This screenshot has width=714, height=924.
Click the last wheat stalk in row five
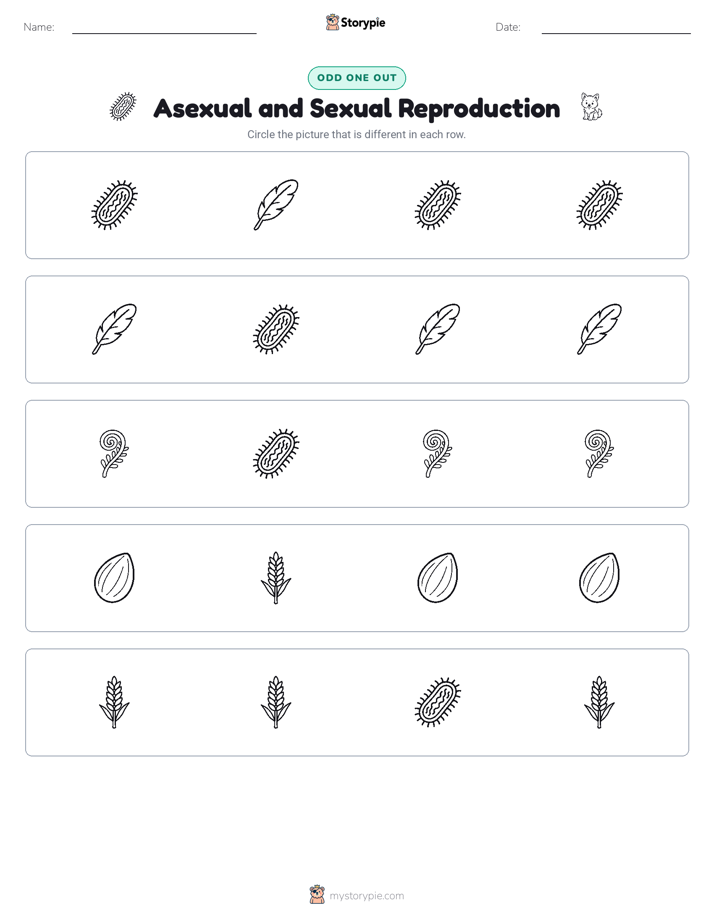coord(599,702)
